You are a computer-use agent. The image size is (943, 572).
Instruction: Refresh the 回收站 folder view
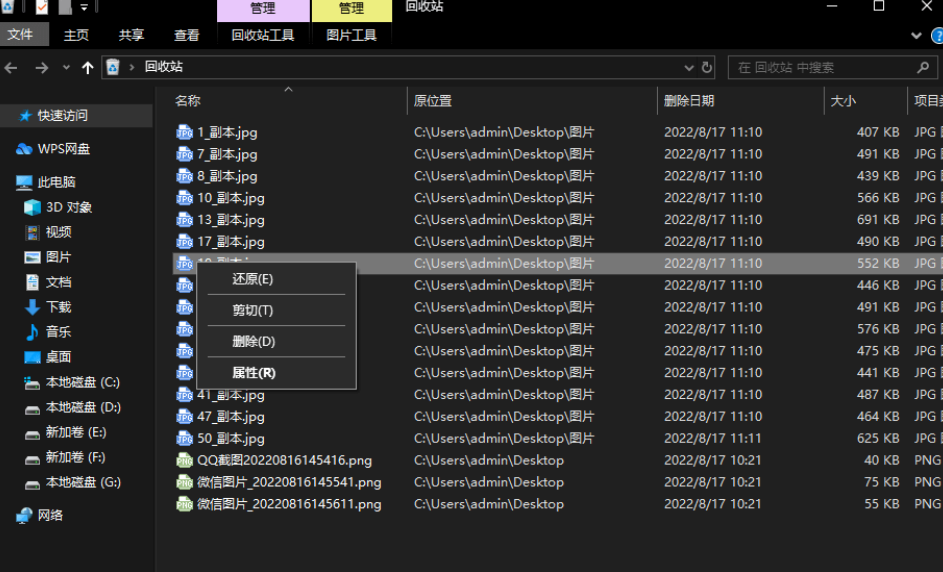[x=707, y=67]
